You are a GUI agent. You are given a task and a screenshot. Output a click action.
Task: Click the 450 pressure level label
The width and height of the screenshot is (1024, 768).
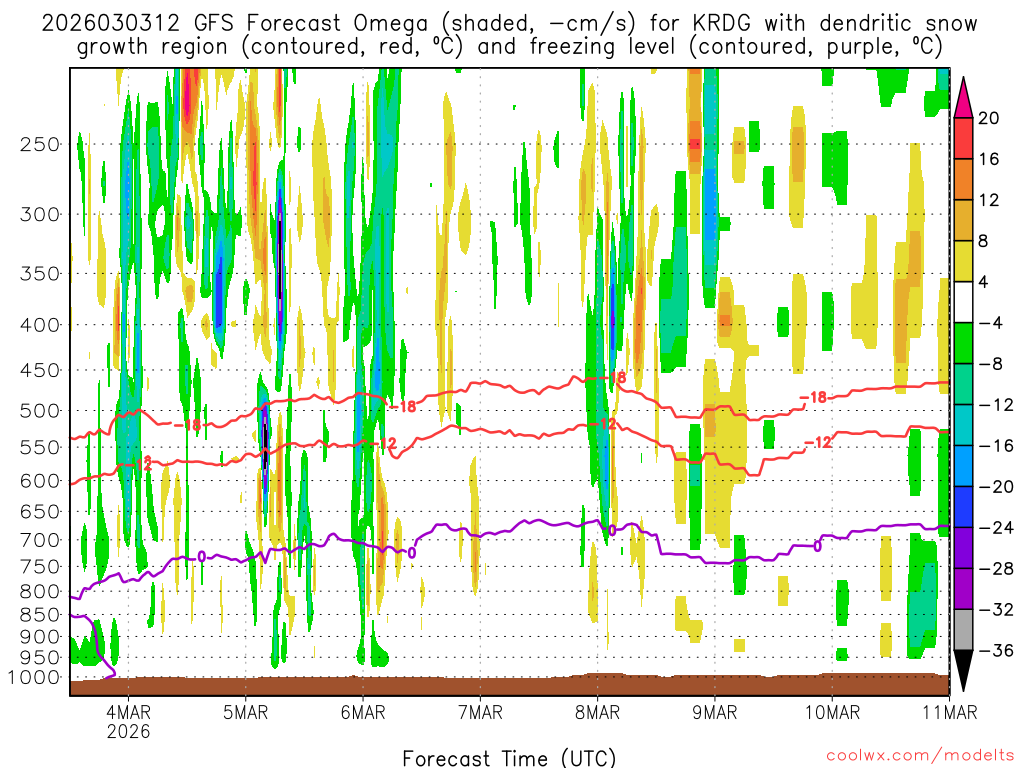(40, 370)
